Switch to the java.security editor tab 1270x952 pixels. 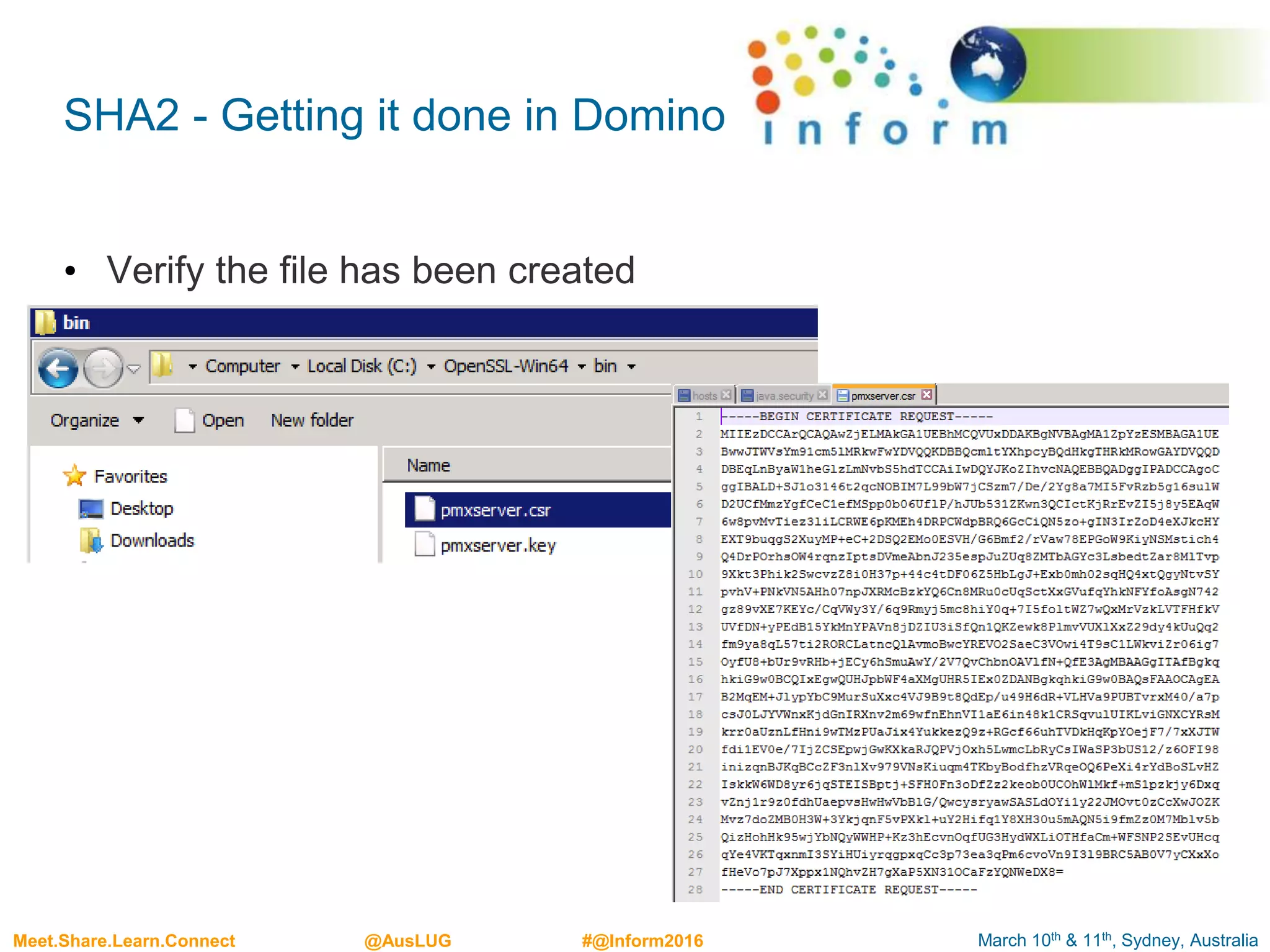pyautogui.click(x=784, y=396)
